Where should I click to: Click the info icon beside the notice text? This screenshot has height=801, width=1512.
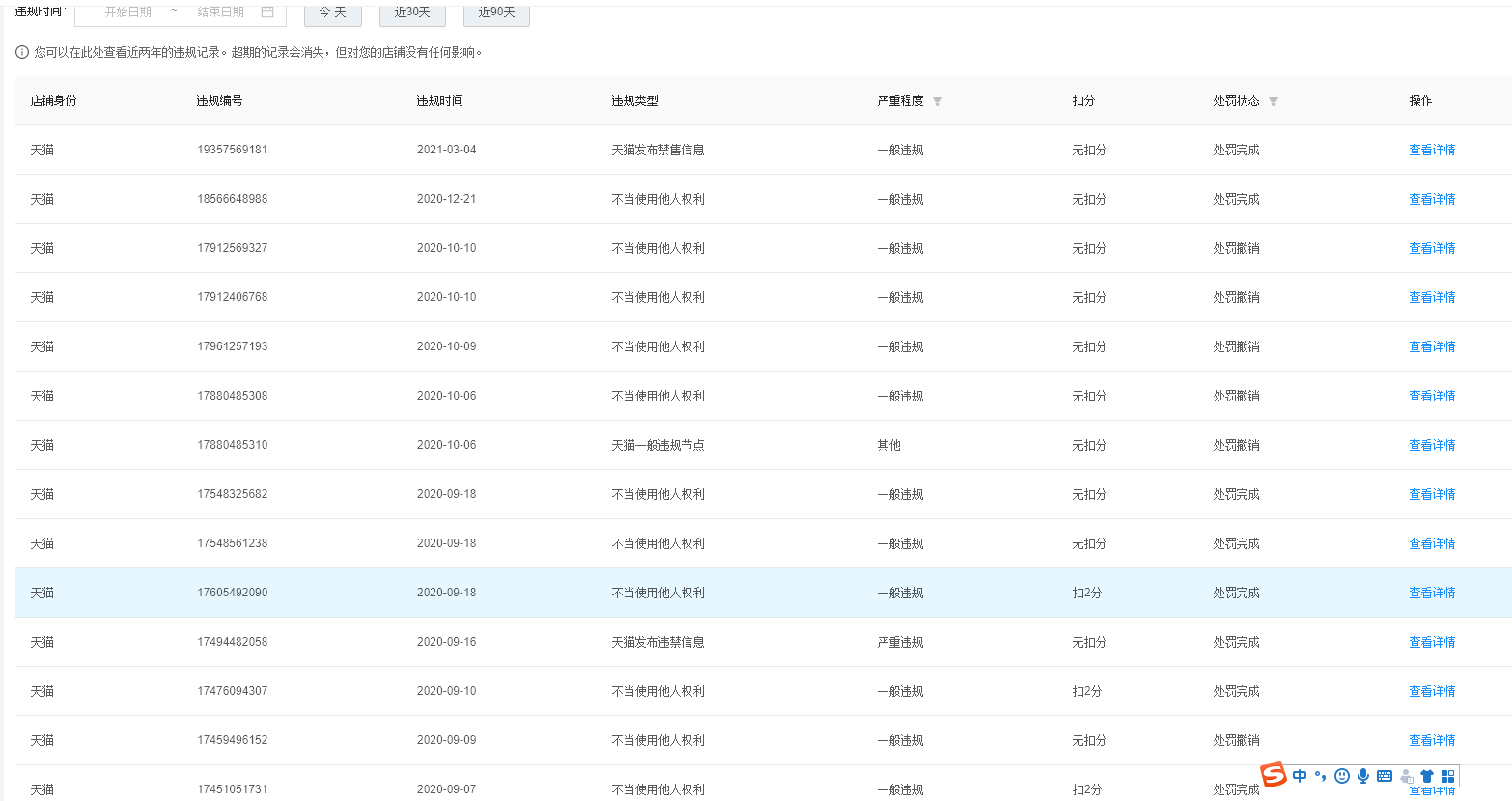(22, 52)
